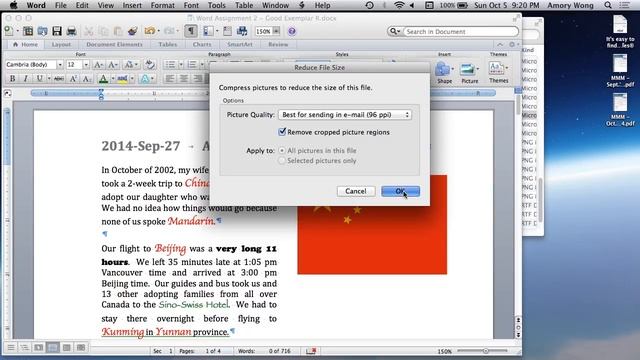Open the Media Browser icon
The width and height of the screenshot is (640, 360).
[x=242, y=31]
